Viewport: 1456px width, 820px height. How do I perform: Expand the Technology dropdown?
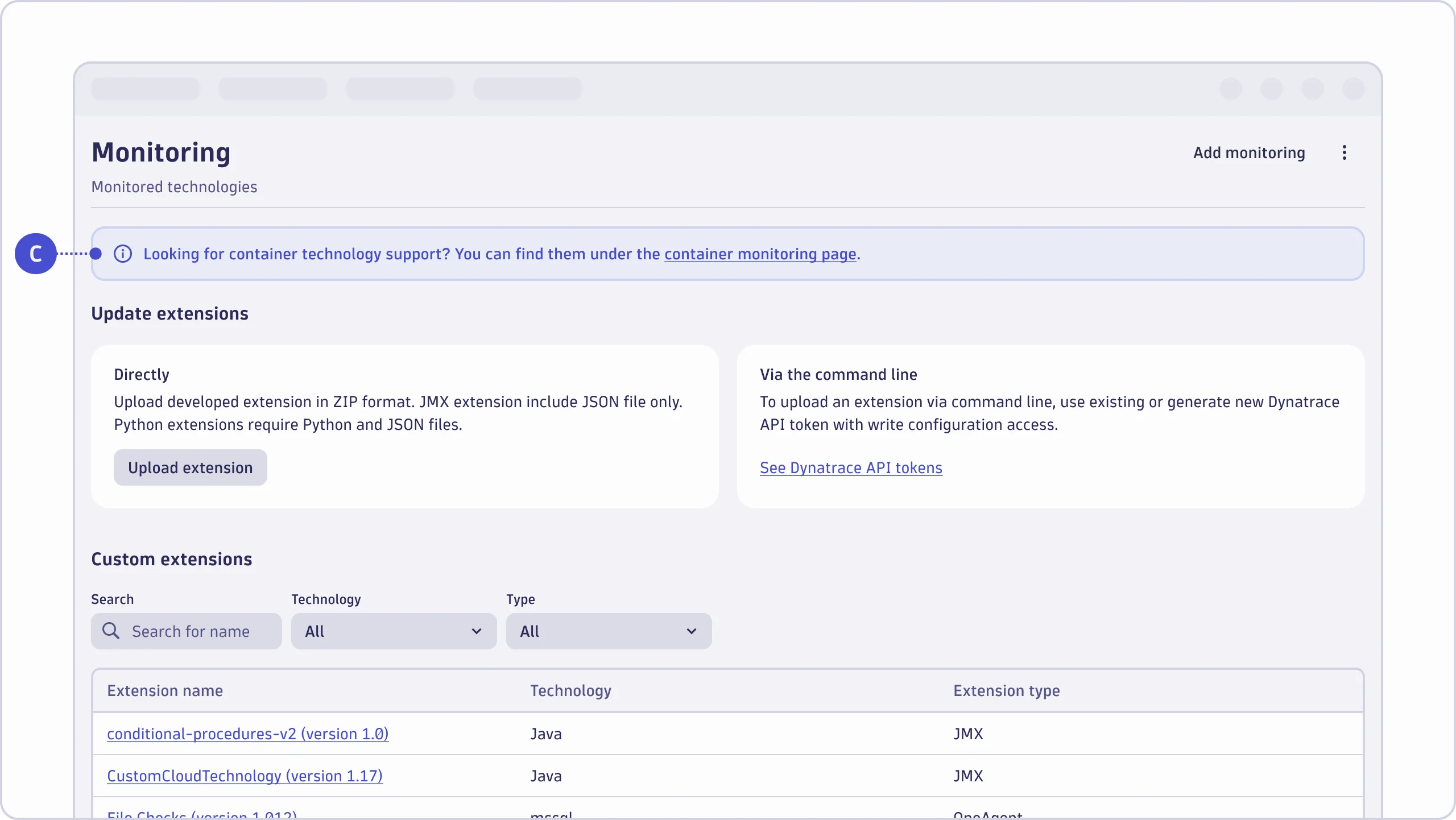pyautogui.click(x=394, y=631)
